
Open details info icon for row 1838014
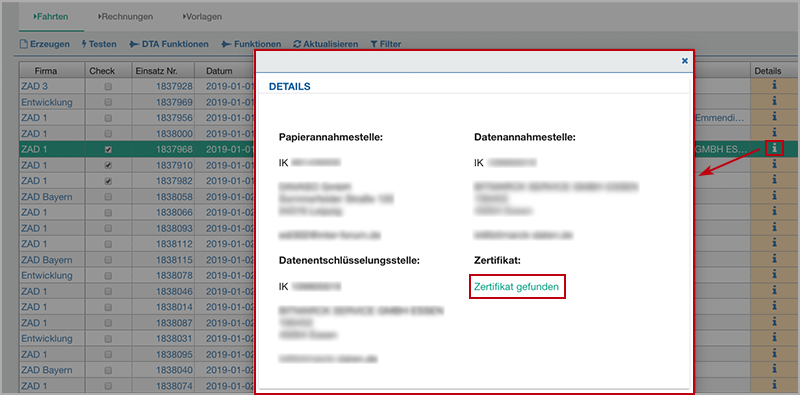[774, 307]
